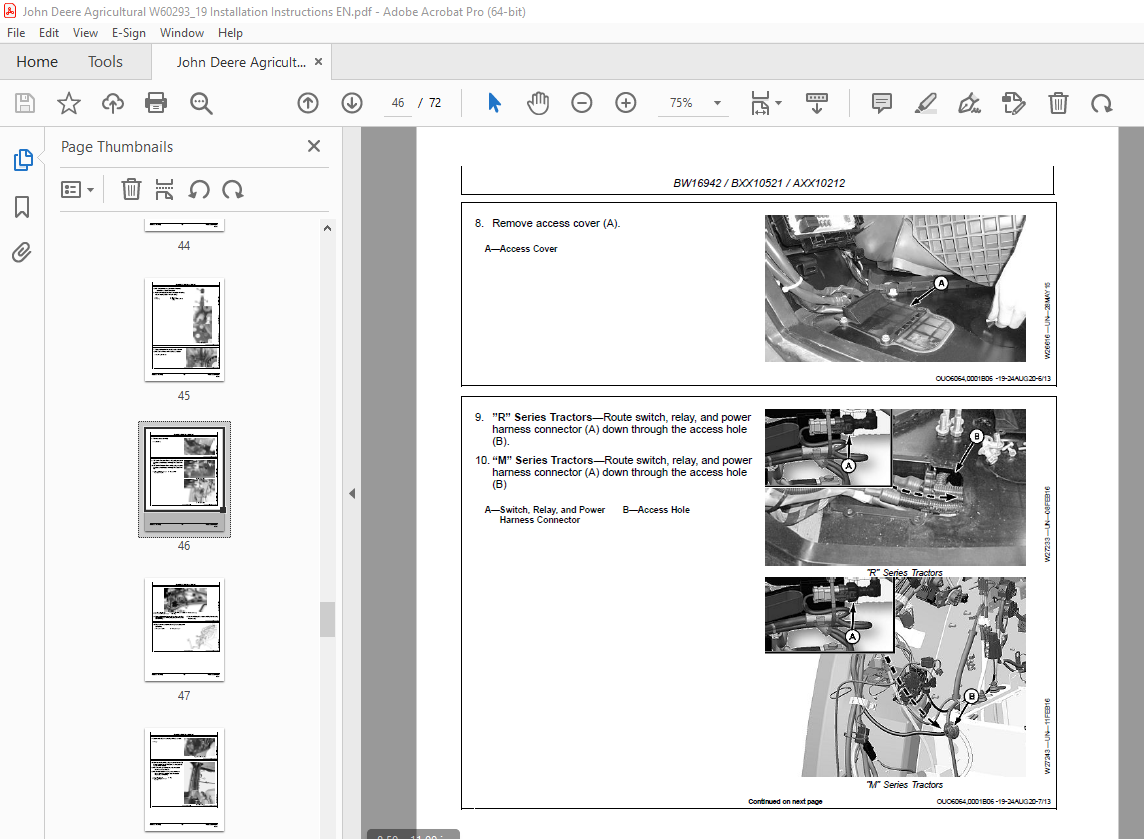Rotate thumbnails counterclockwise
1144x839 pixels.
pyautogui.click(x=198, y=190)
